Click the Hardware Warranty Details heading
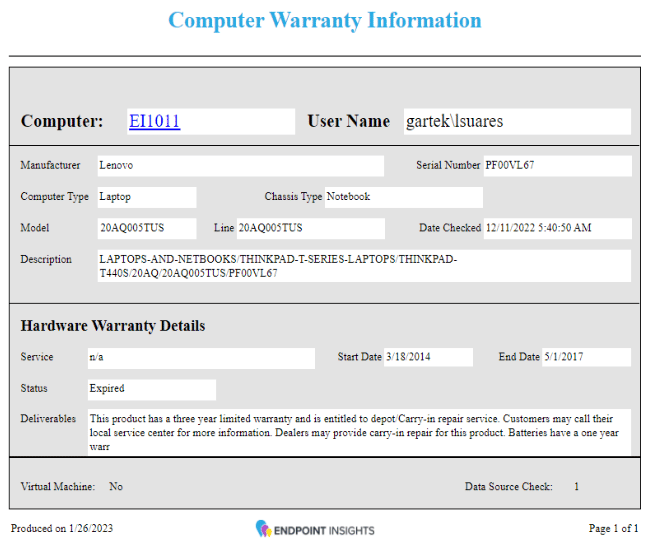The width and height of the screenshot is (657, 555). [x=113, y=326]
